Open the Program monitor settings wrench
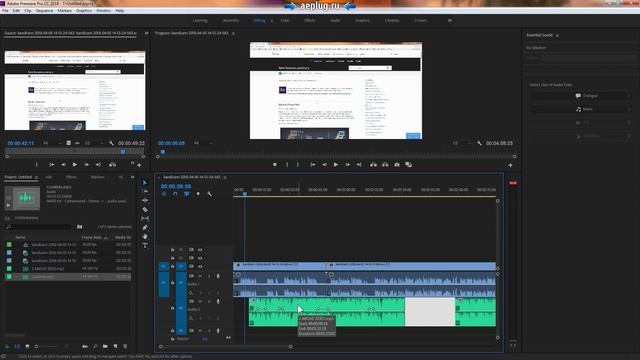The height and width of the screenshot is (360, 640). (x=479, y=143)
